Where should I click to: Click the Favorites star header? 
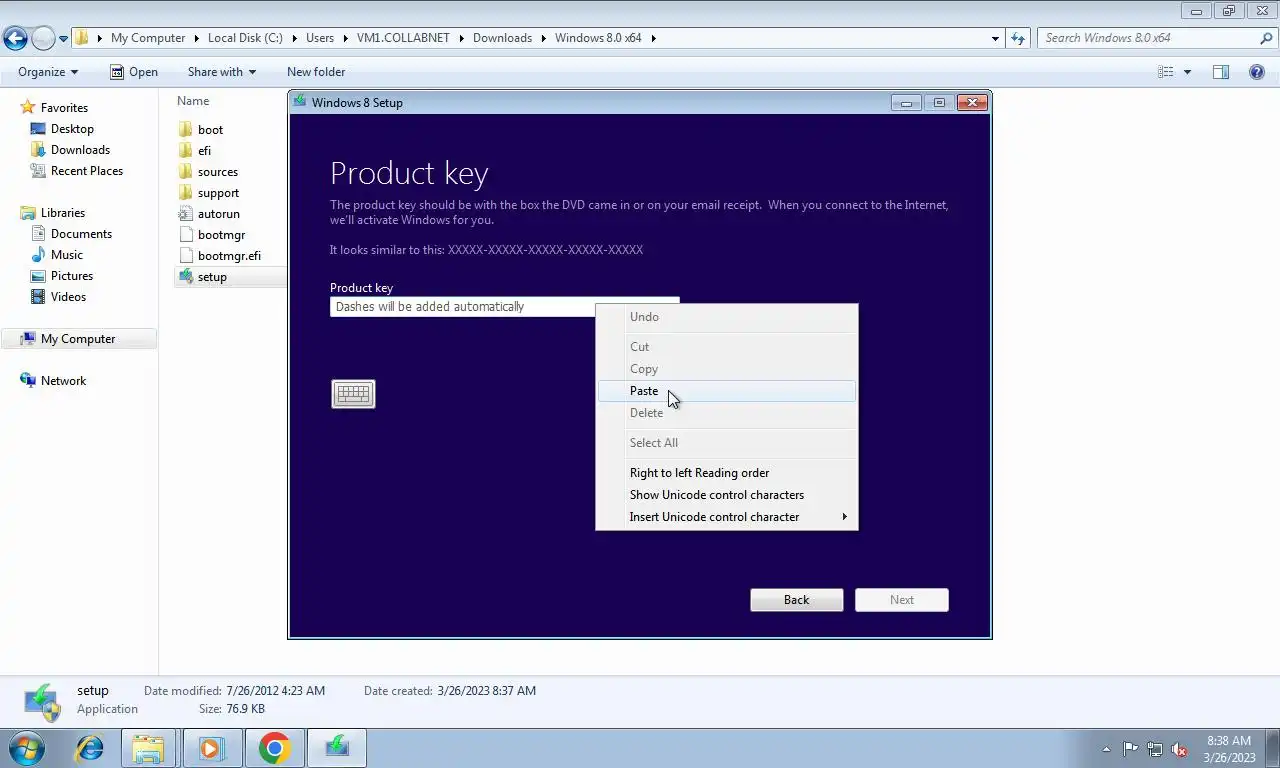tap(28, 108)
